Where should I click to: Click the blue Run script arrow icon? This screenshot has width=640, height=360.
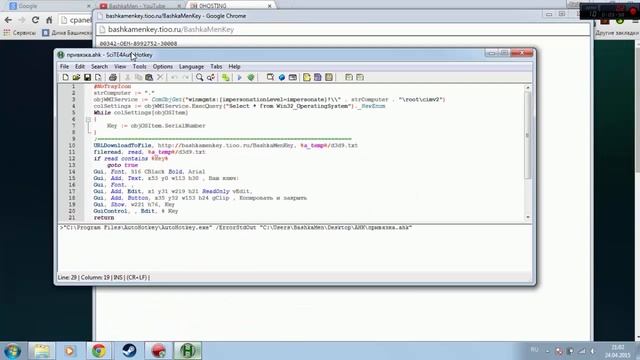(x=240, y=77)
